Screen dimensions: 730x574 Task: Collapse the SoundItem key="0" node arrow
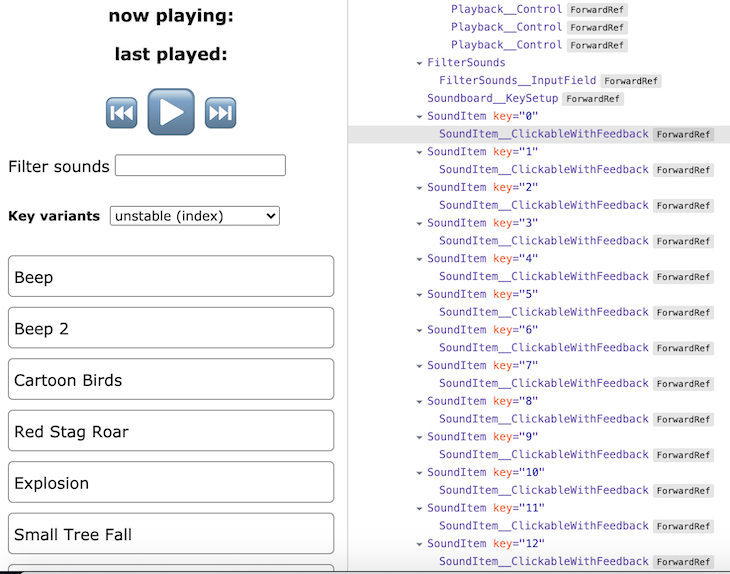click(419, 117)
